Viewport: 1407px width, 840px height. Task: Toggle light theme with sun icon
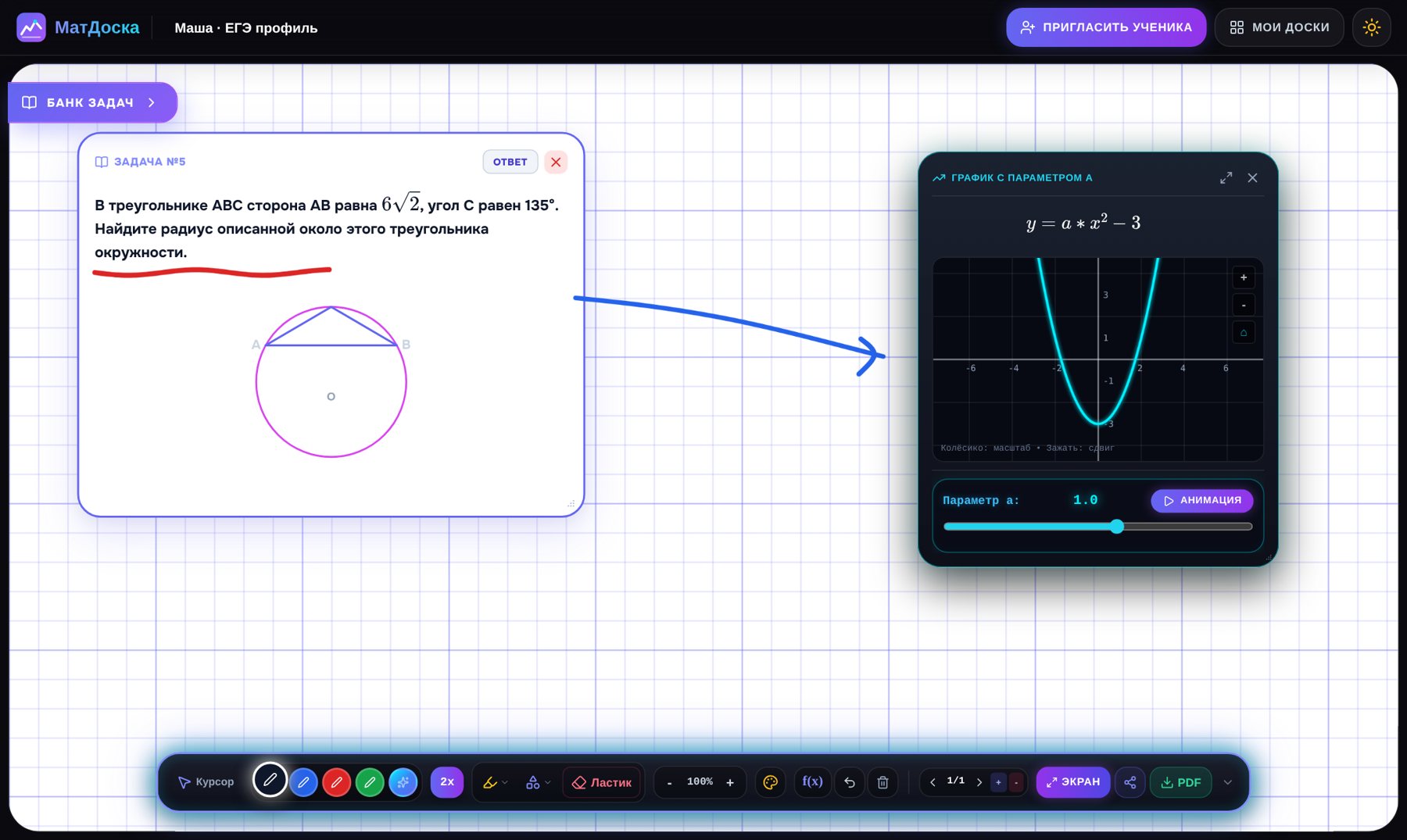click(x=1372, y=27)
